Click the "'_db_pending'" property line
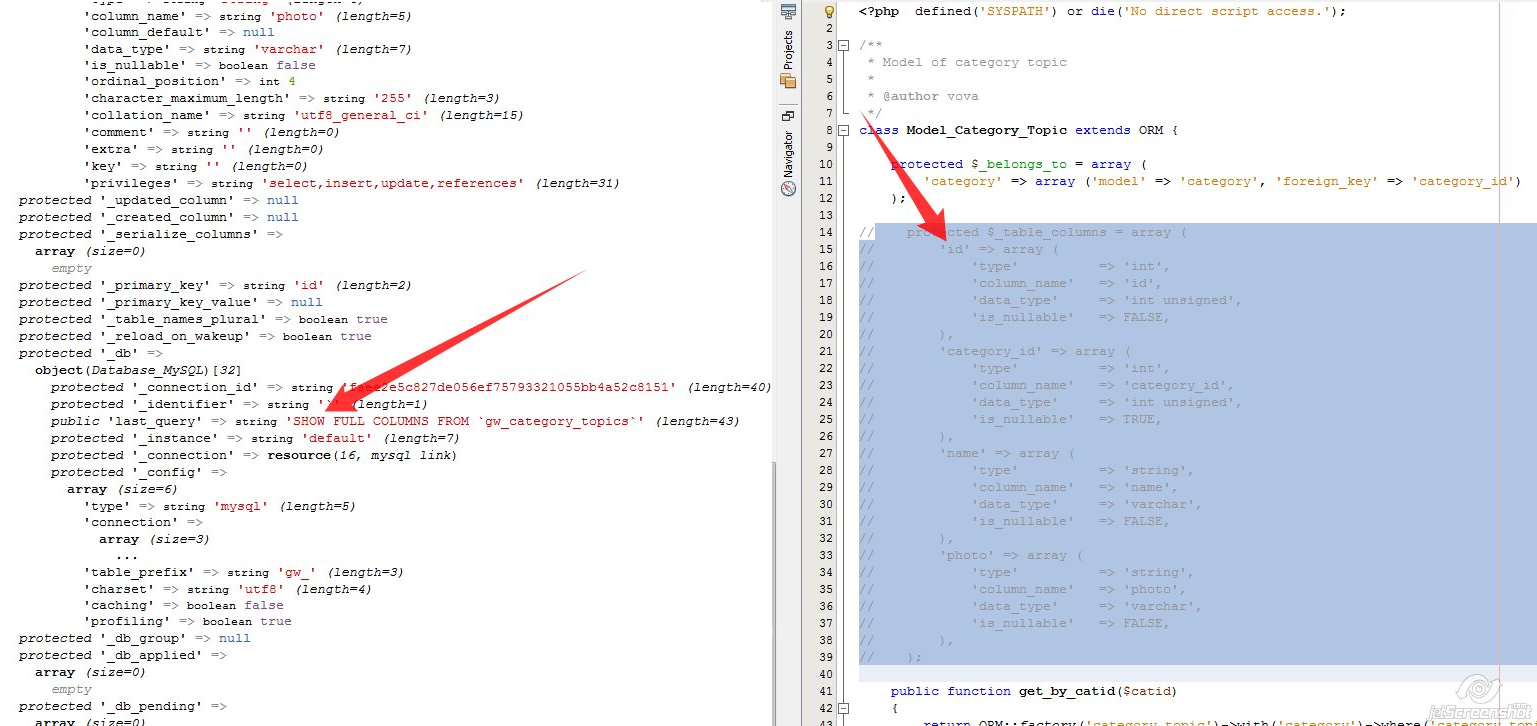1537x726 pixels. [122, 706]
